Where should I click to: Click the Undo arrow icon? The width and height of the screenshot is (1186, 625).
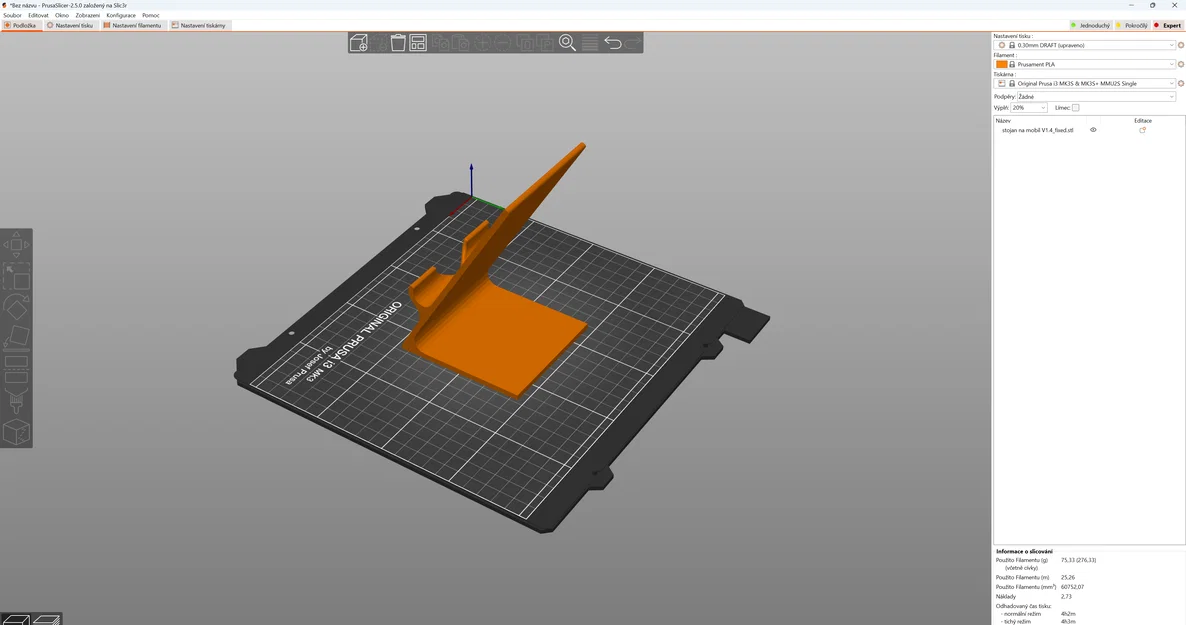(x=614, y=43)
